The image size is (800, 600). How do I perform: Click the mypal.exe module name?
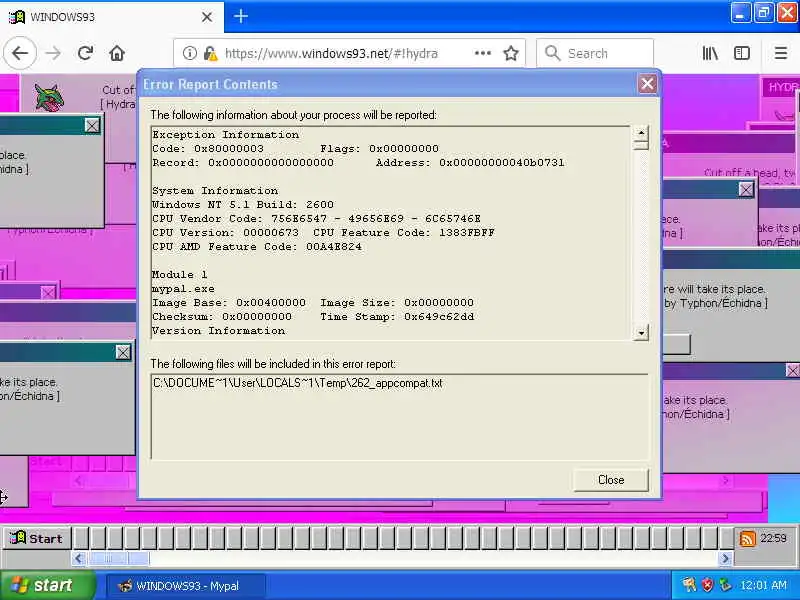(183, 289)
